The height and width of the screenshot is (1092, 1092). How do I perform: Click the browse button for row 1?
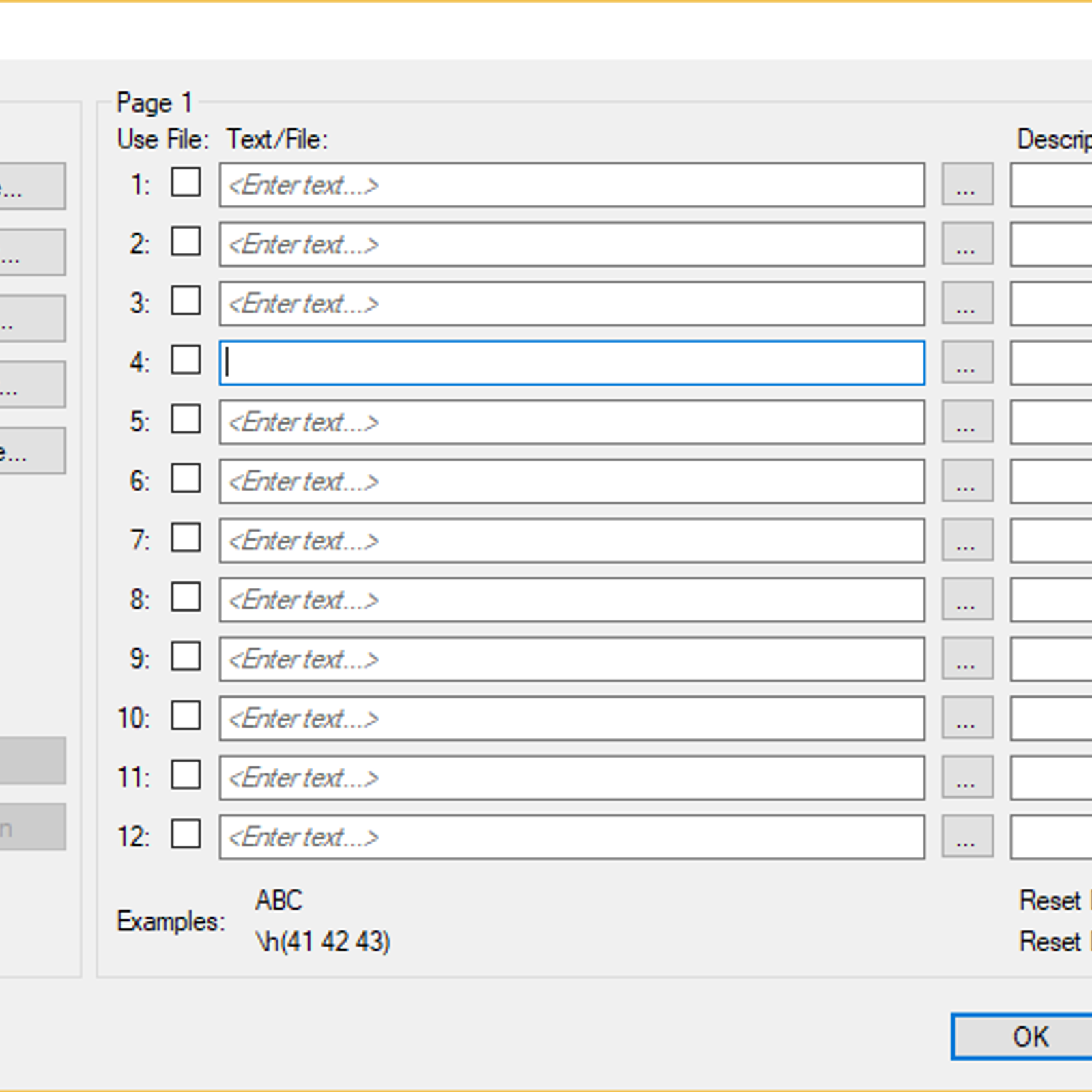pyautogui.click(x=966, y=184)
